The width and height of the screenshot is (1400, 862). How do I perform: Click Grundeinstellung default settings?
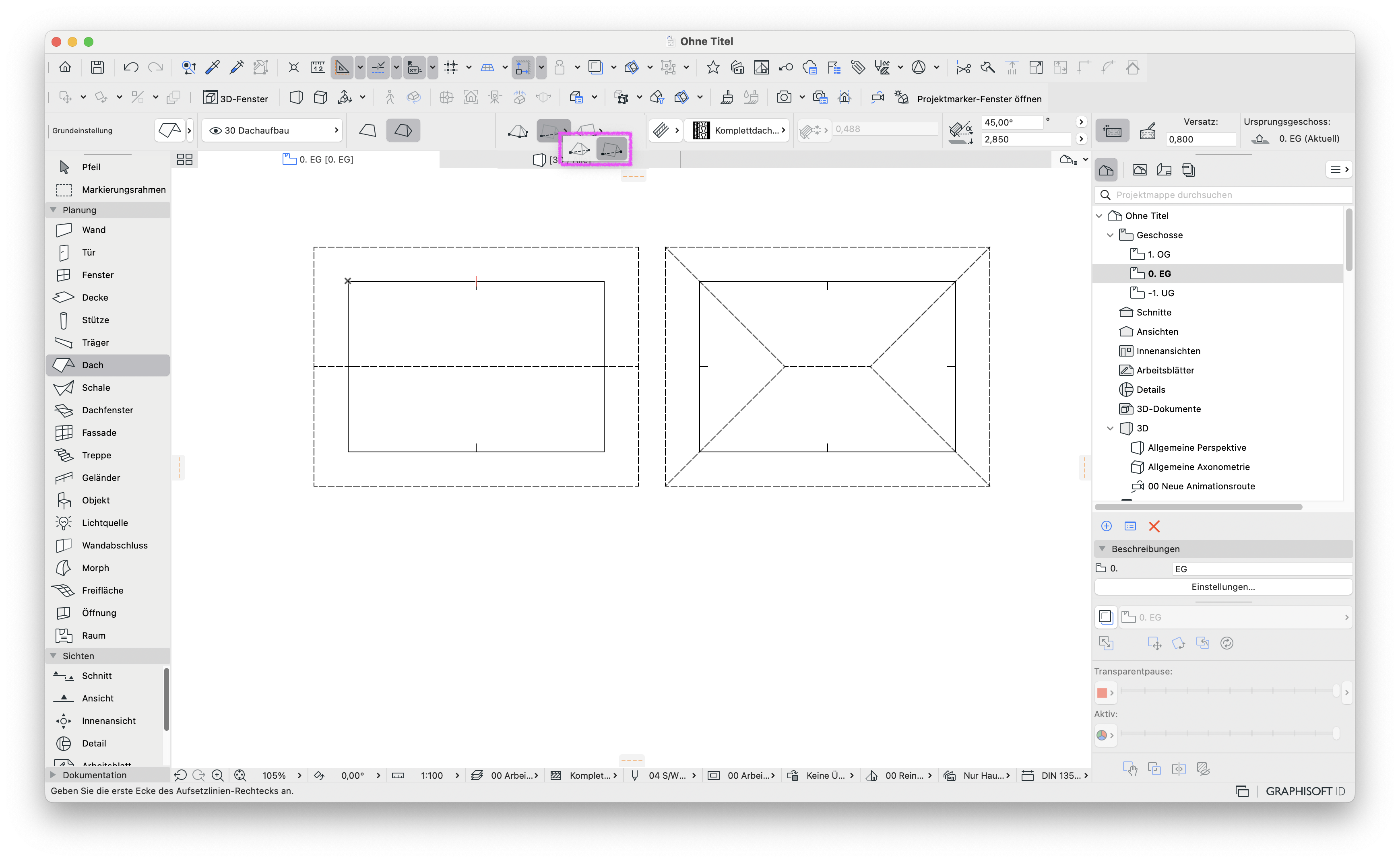[82, 130]
